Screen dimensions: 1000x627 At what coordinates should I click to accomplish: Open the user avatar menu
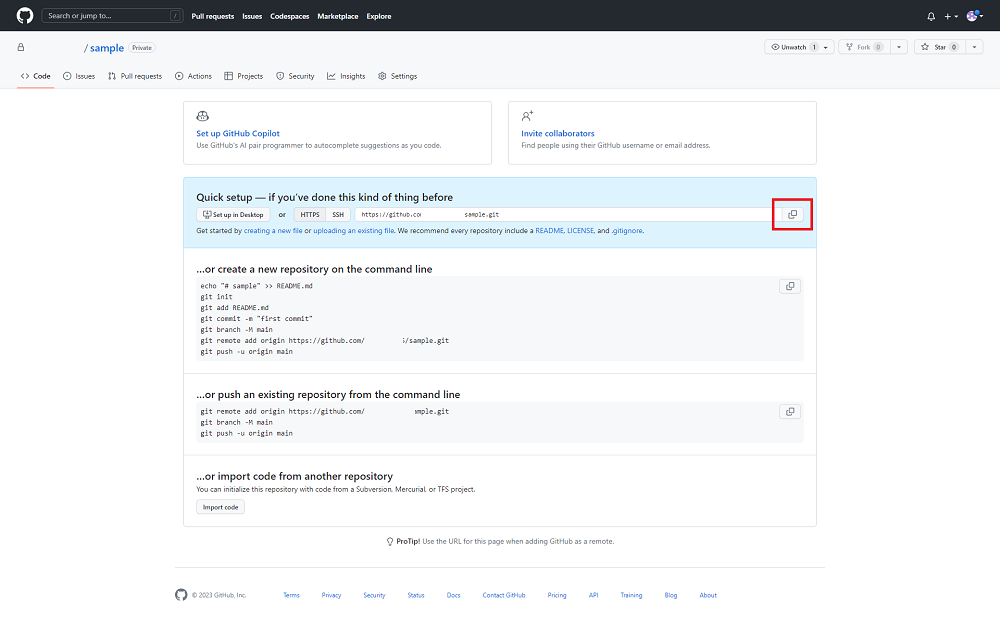[974, 16]
